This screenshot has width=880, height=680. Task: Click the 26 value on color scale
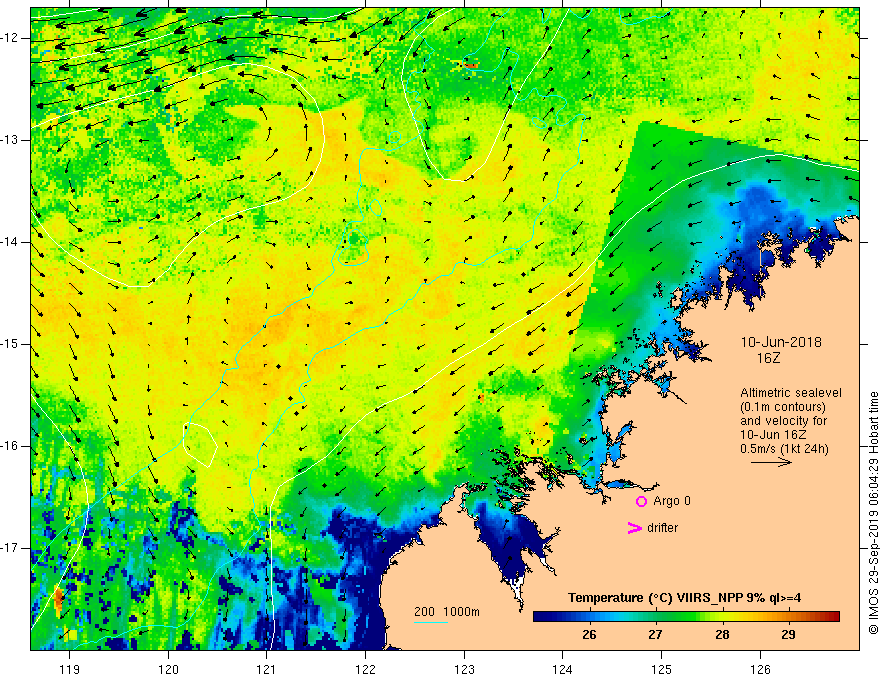(589, 635)
